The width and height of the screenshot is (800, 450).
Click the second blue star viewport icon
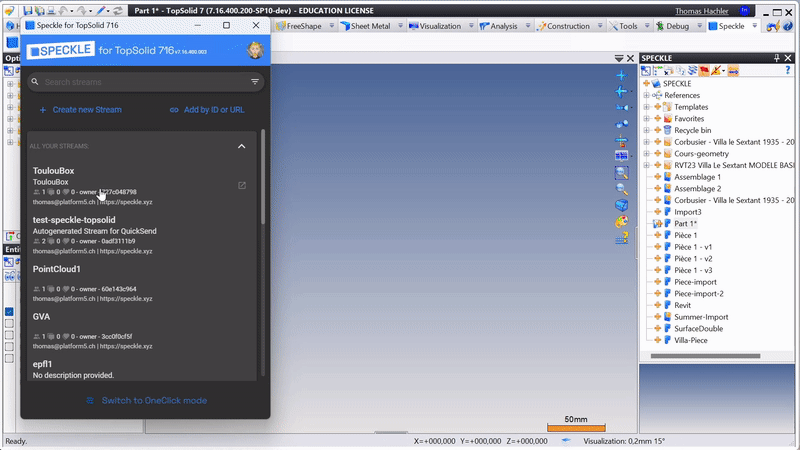621,91
